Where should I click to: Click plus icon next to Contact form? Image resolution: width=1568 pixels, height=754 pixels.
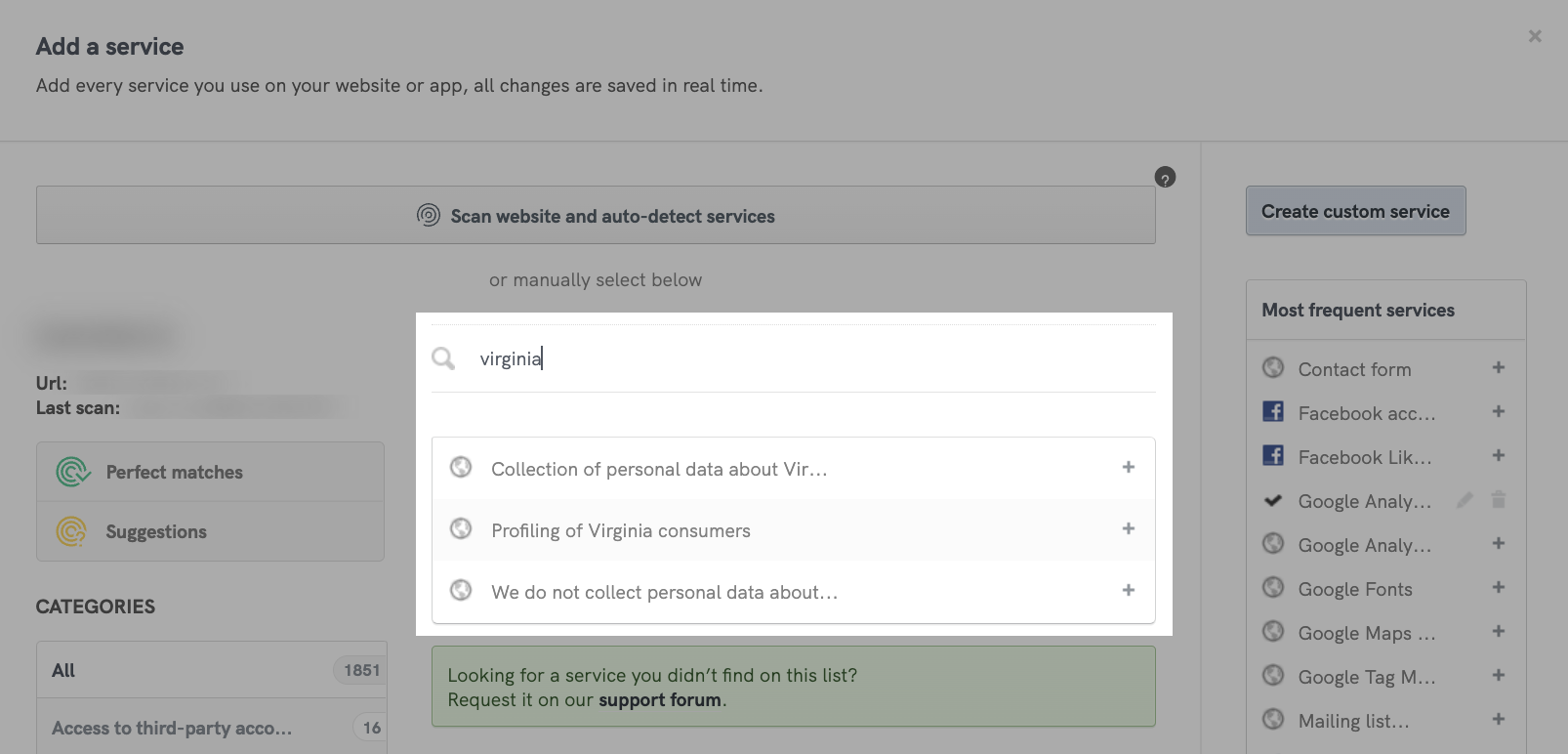pyautogui.click(x=1498, y=368)
